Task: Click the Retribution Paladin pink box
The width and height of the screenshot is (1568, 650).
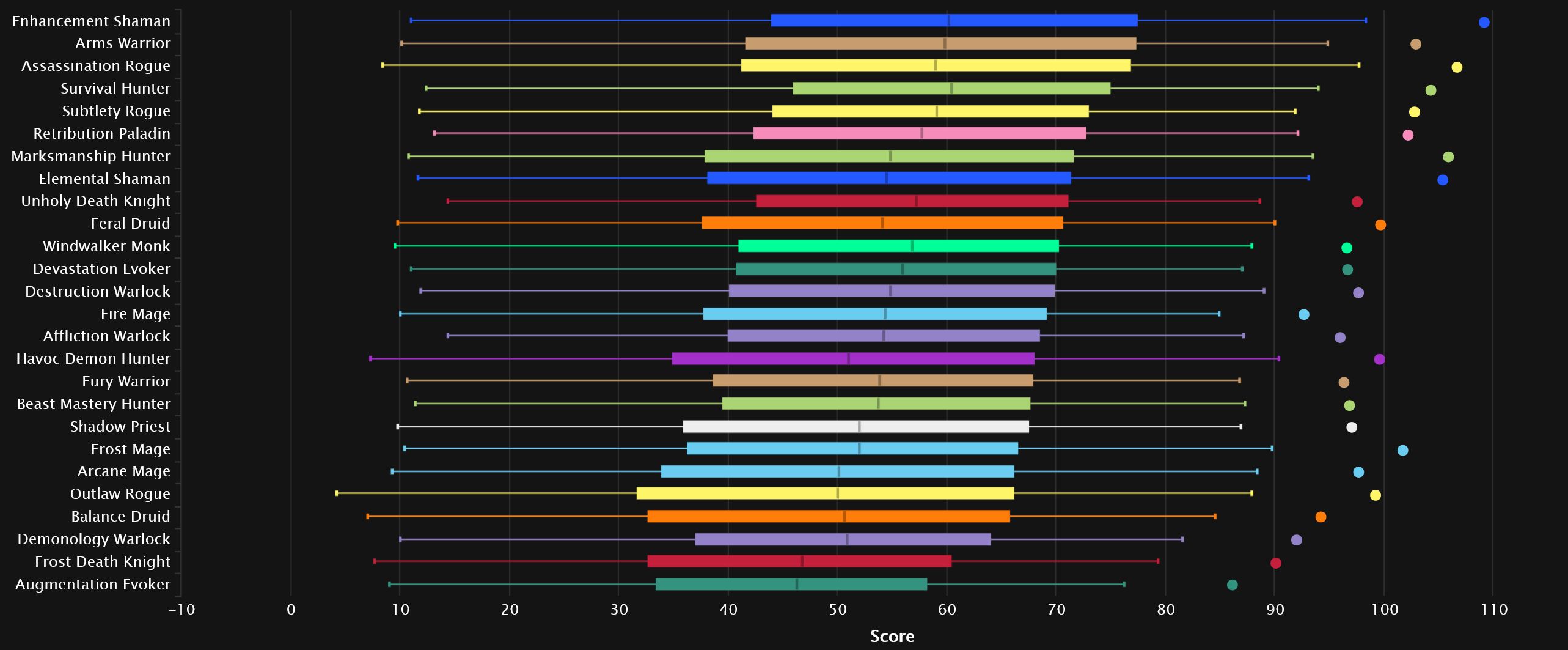Action: point(919,133)
